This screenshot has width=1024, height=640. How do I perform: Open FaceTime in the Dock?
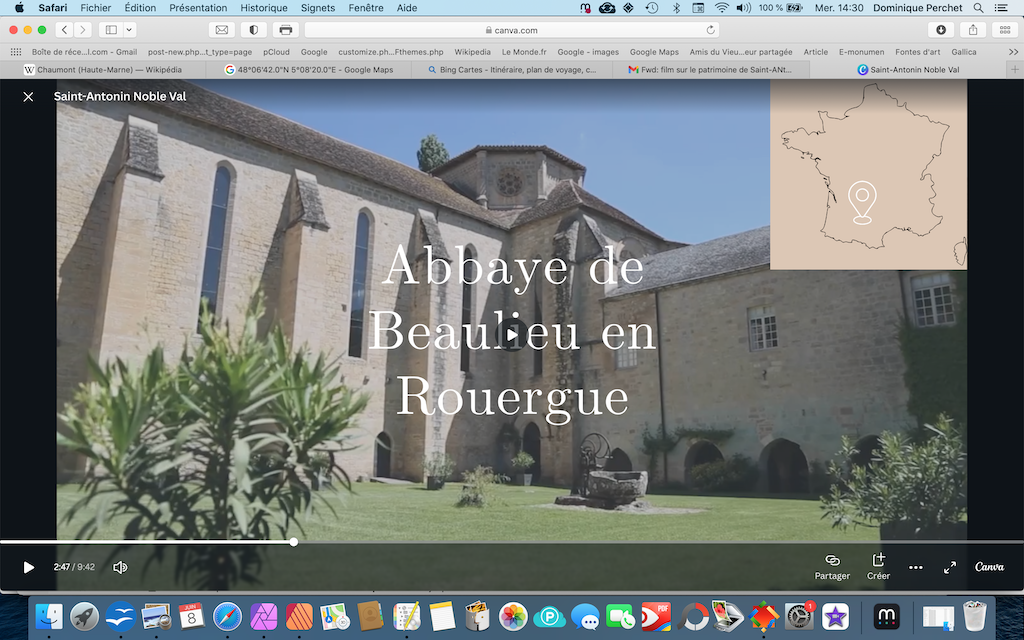pos(620,616)
